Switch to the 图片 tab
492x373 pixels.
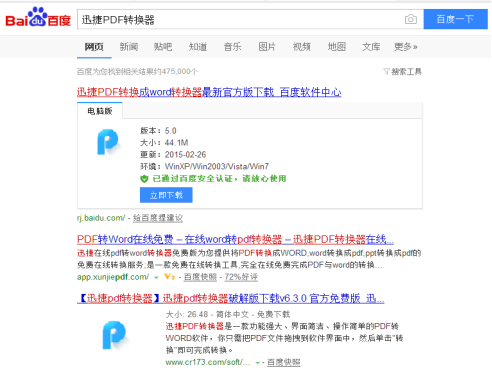(x=267, y=47)
